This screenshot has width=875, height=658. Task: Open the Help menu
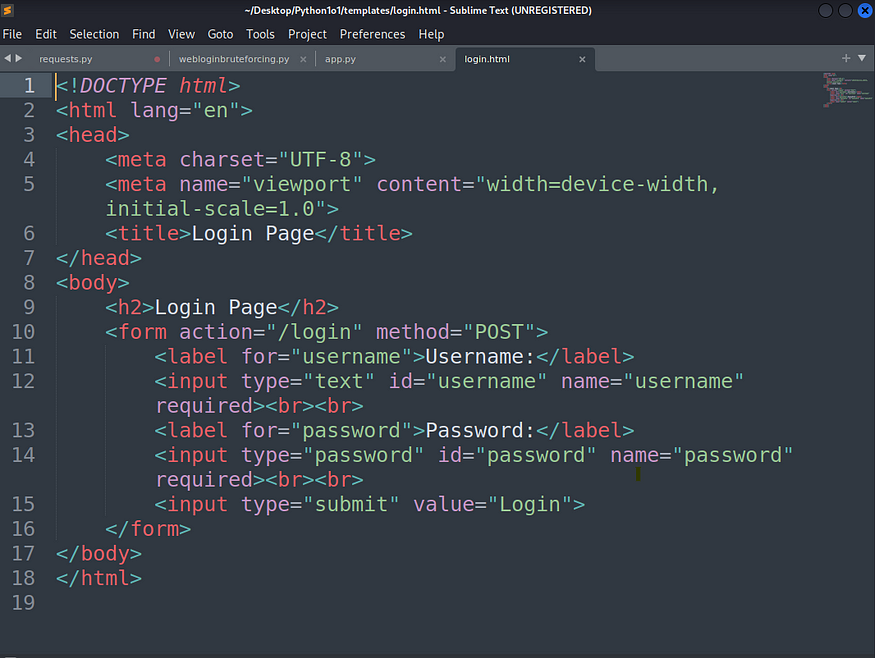(x=431, y=34)
